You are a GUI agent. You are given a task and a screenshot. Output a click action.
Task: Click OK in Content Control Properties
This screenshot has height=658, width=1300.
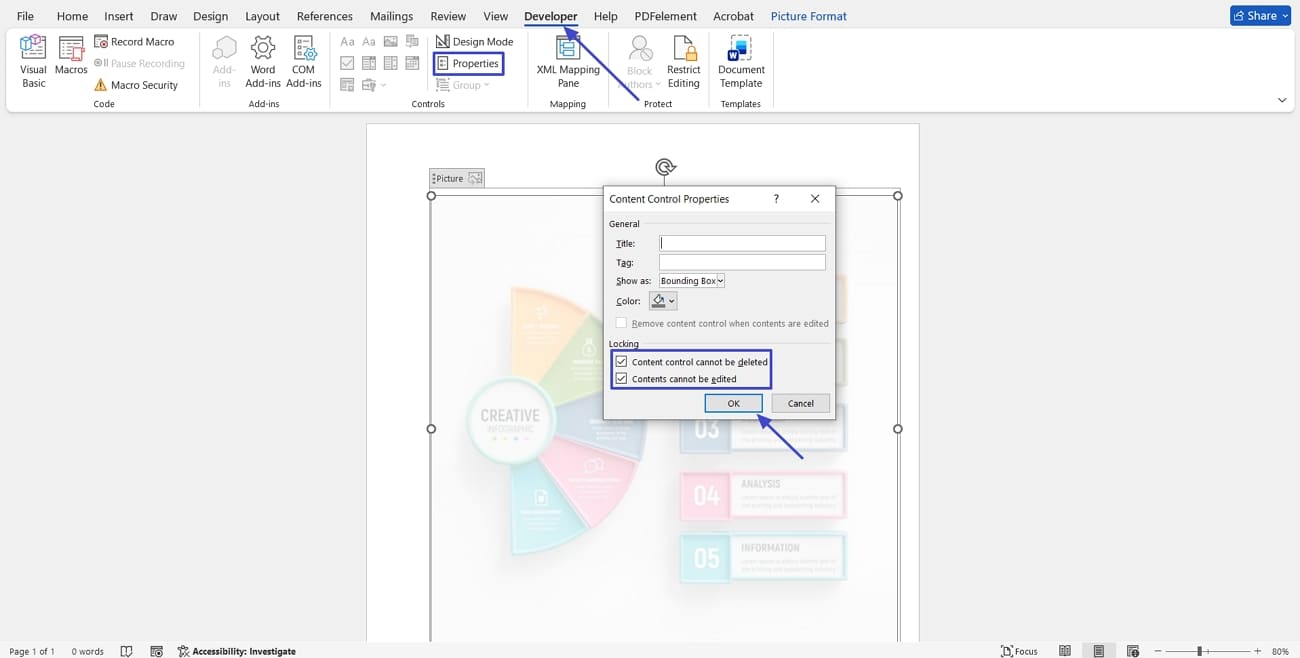tap(733, 403)
